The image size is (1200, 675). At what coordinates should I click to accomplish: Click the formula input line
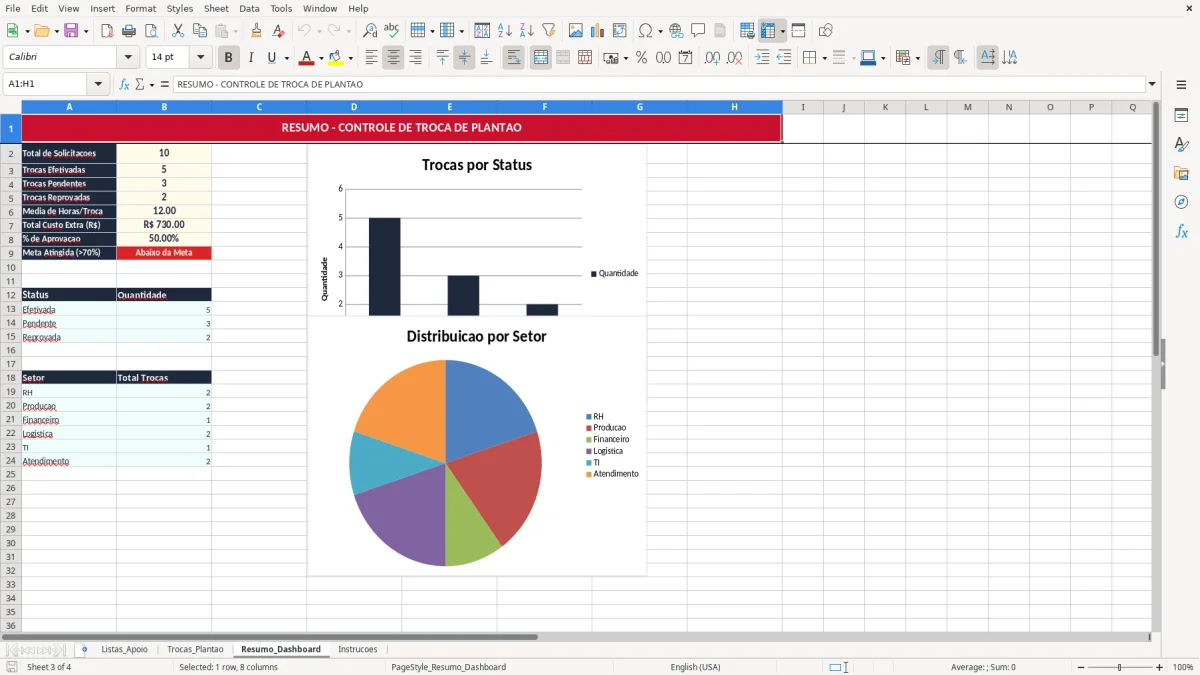click(659, 84)
